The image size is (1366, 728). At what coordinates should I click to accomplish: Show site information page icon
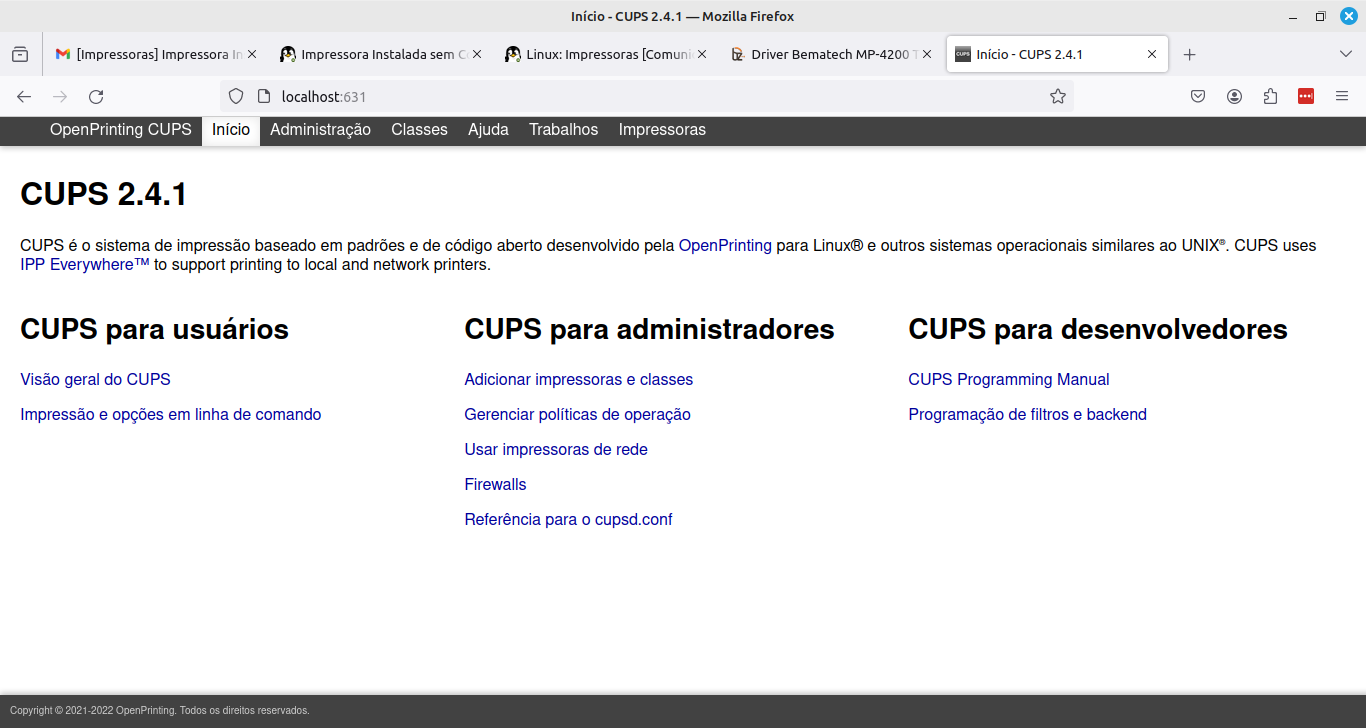point(264,97)
